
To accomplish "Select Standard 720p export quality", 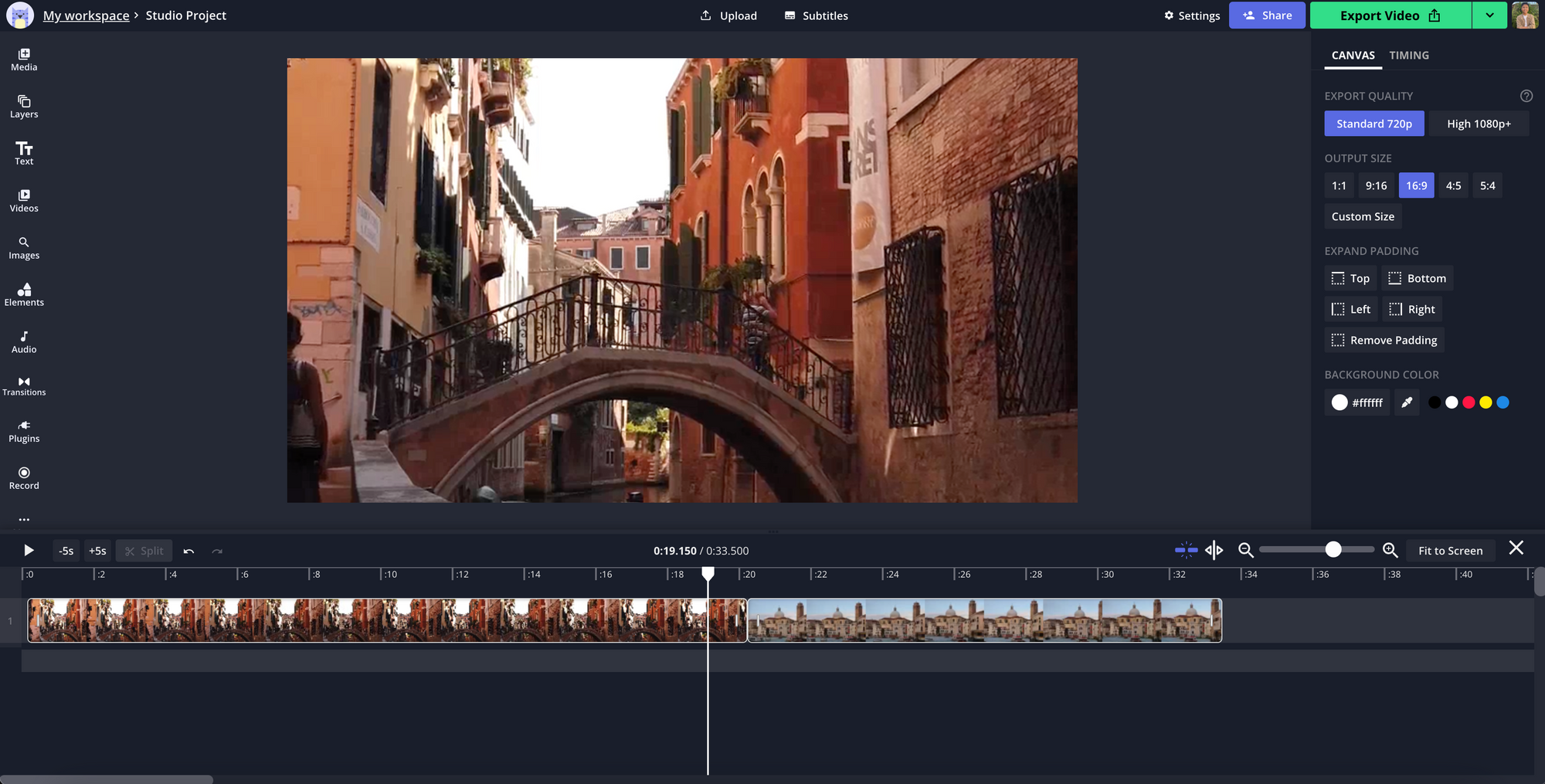I will click(x=1374, y=124).
